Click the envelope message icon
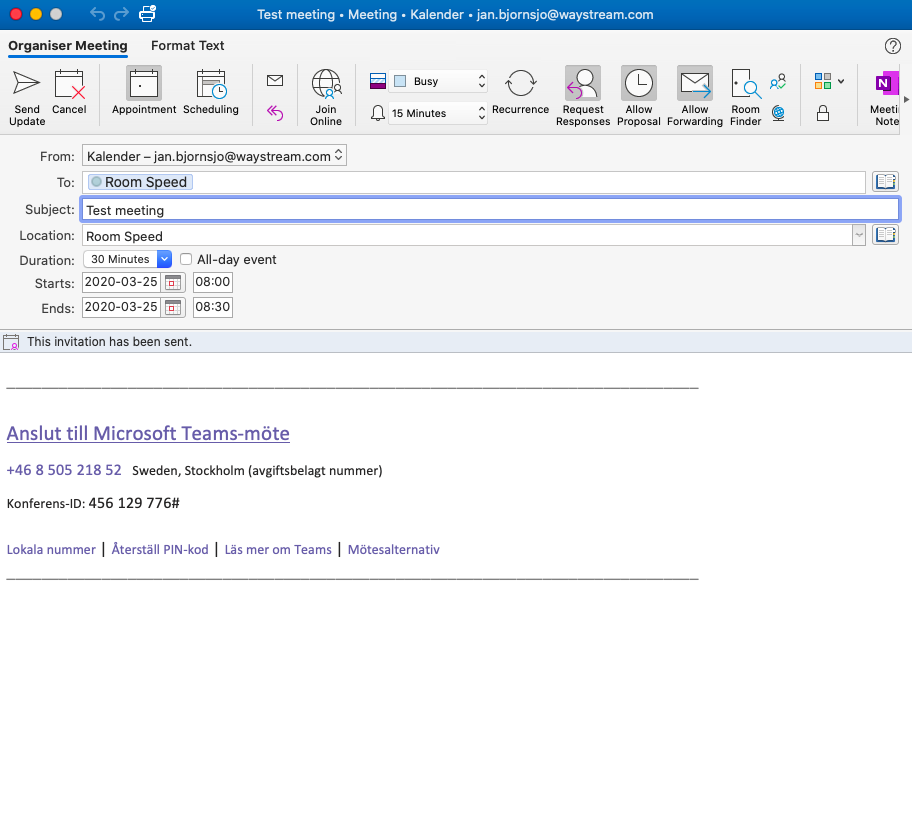Viewport: 912px width, 826px height. [275, 80]
